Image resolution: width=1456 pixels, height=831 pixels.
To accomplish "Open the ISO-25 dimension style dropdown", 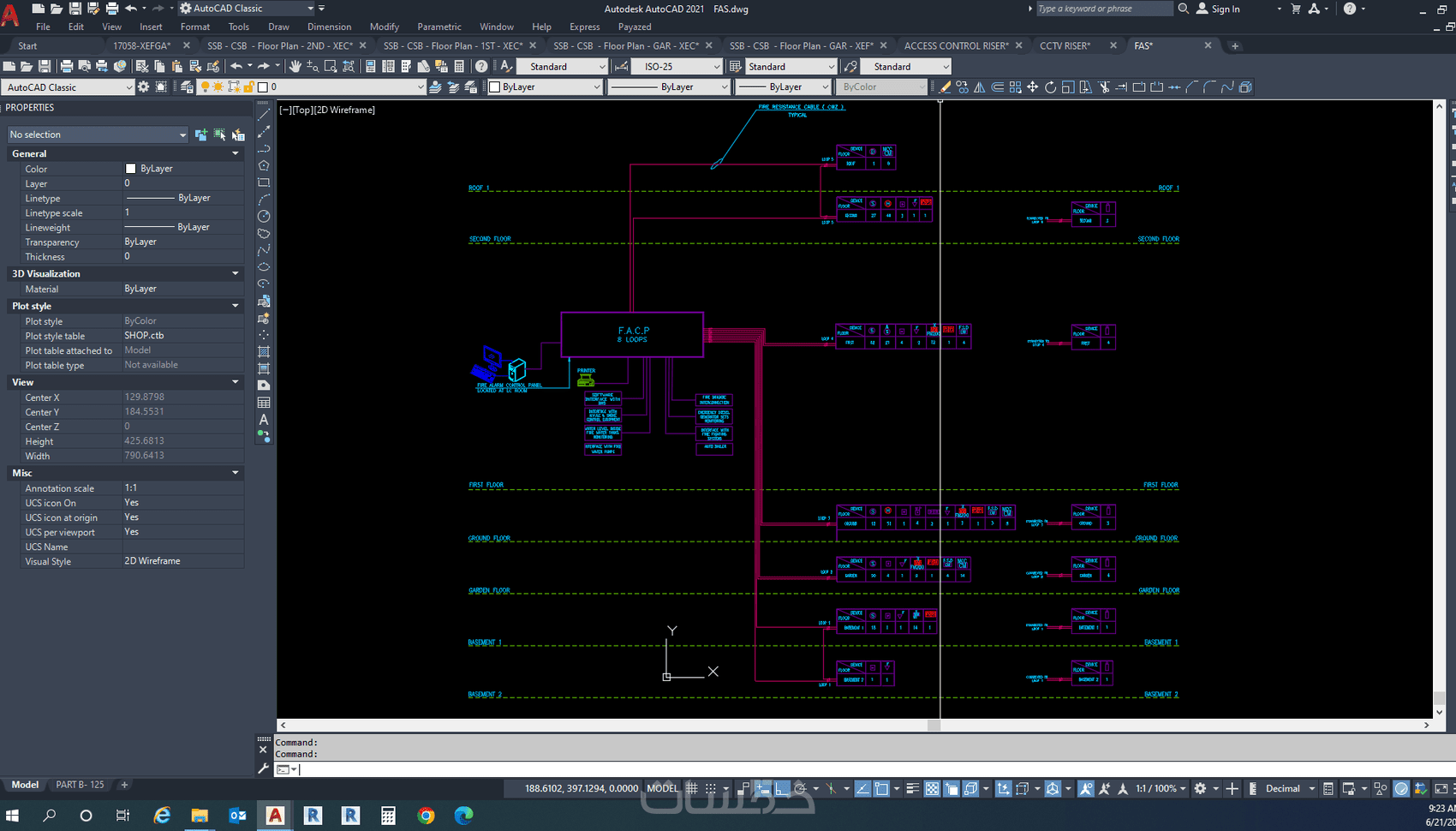I will click(679, 66).
